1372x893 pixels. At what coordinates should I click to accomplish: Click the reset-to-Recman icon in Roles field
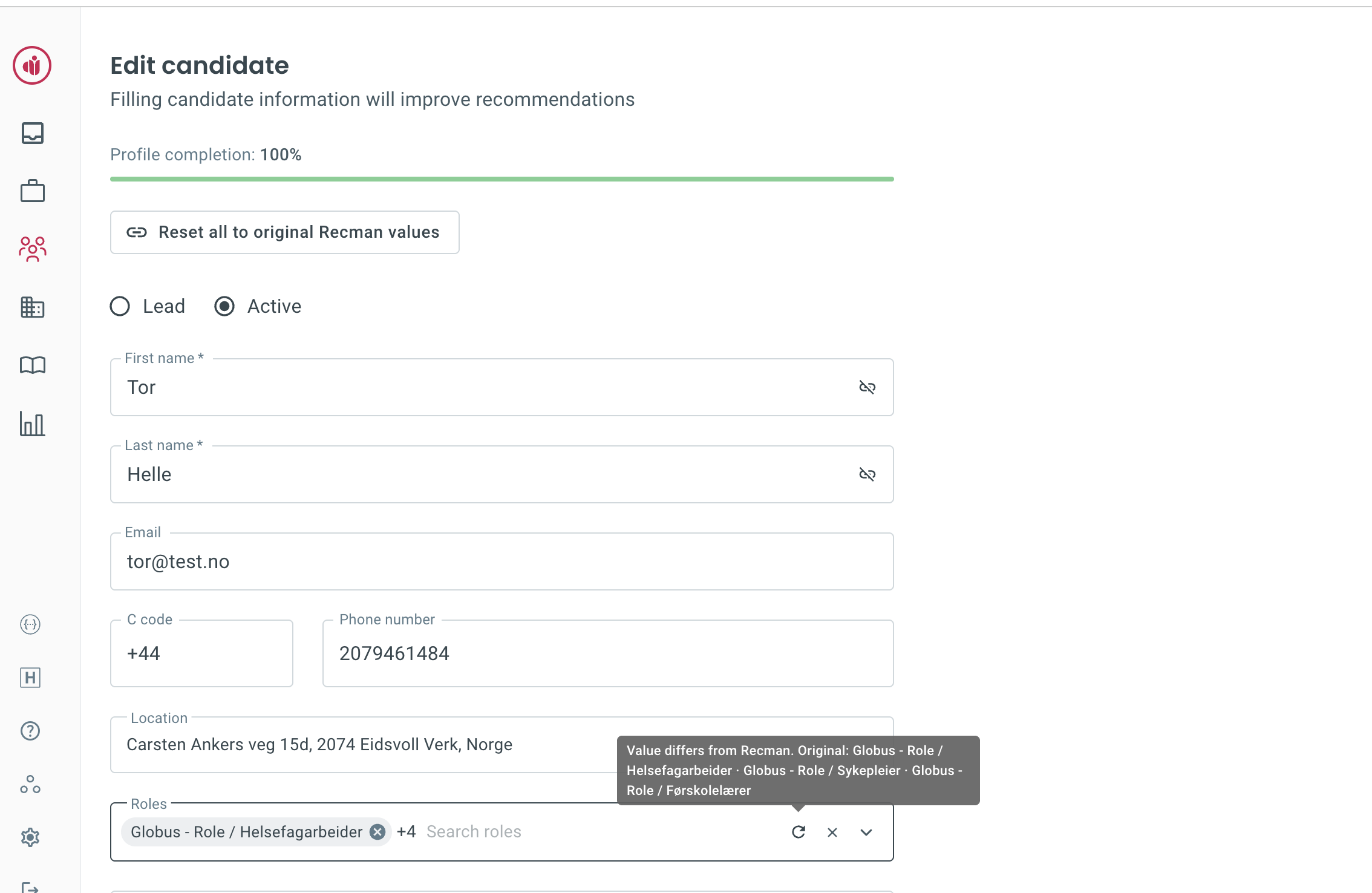pos(799,832)
